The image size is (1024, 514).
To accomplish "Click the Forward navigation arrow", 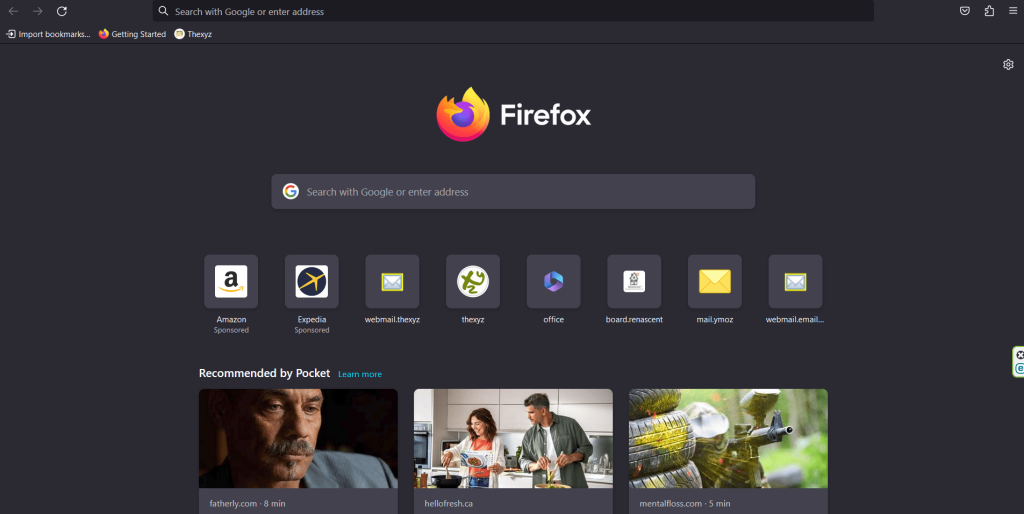I will 38,11.
